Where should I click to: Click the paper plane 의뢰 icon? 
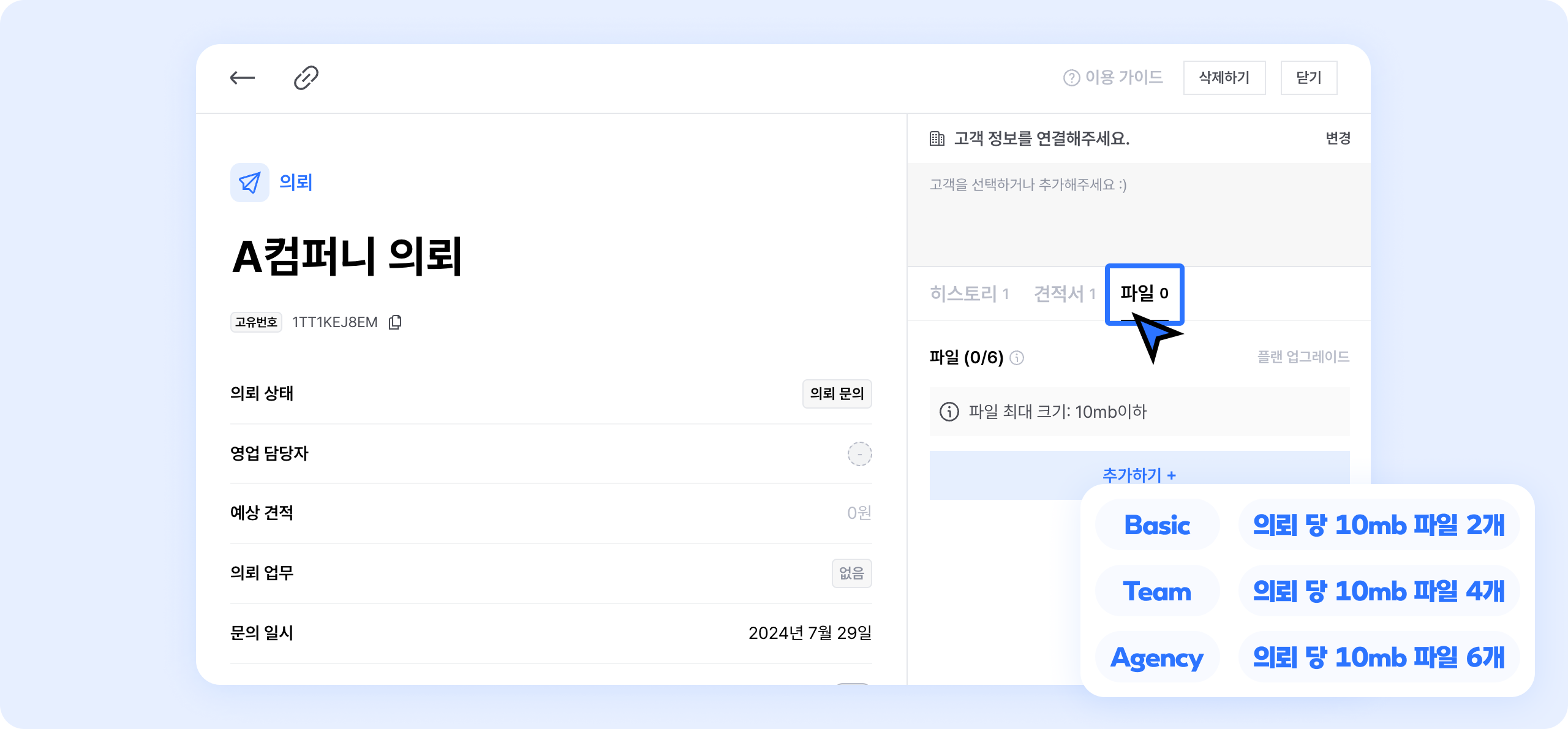(249, 183)
